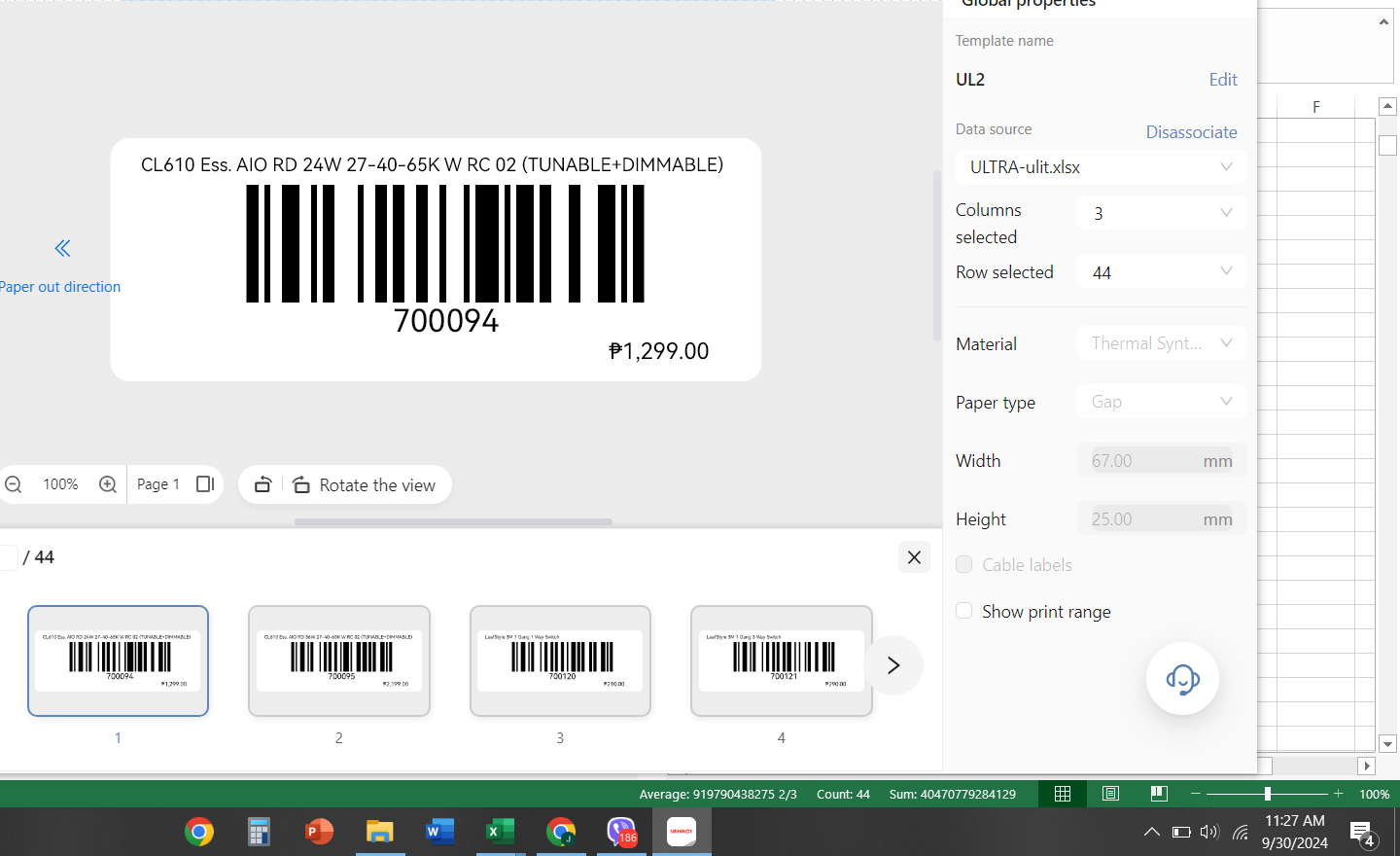Switch Excel to Page Layout view
This screenshot has width=1400, height=856.
(1110, 794)
